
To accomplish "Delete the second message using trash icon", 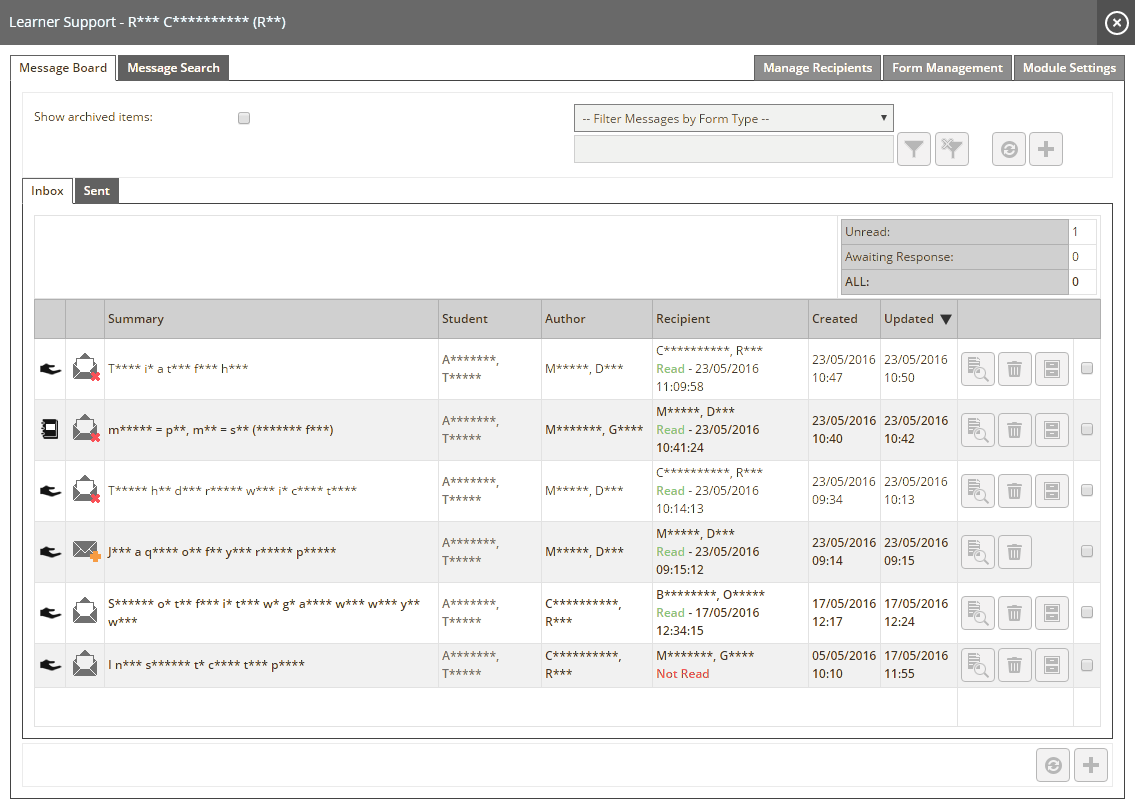I will click(x=1014, y=430).
